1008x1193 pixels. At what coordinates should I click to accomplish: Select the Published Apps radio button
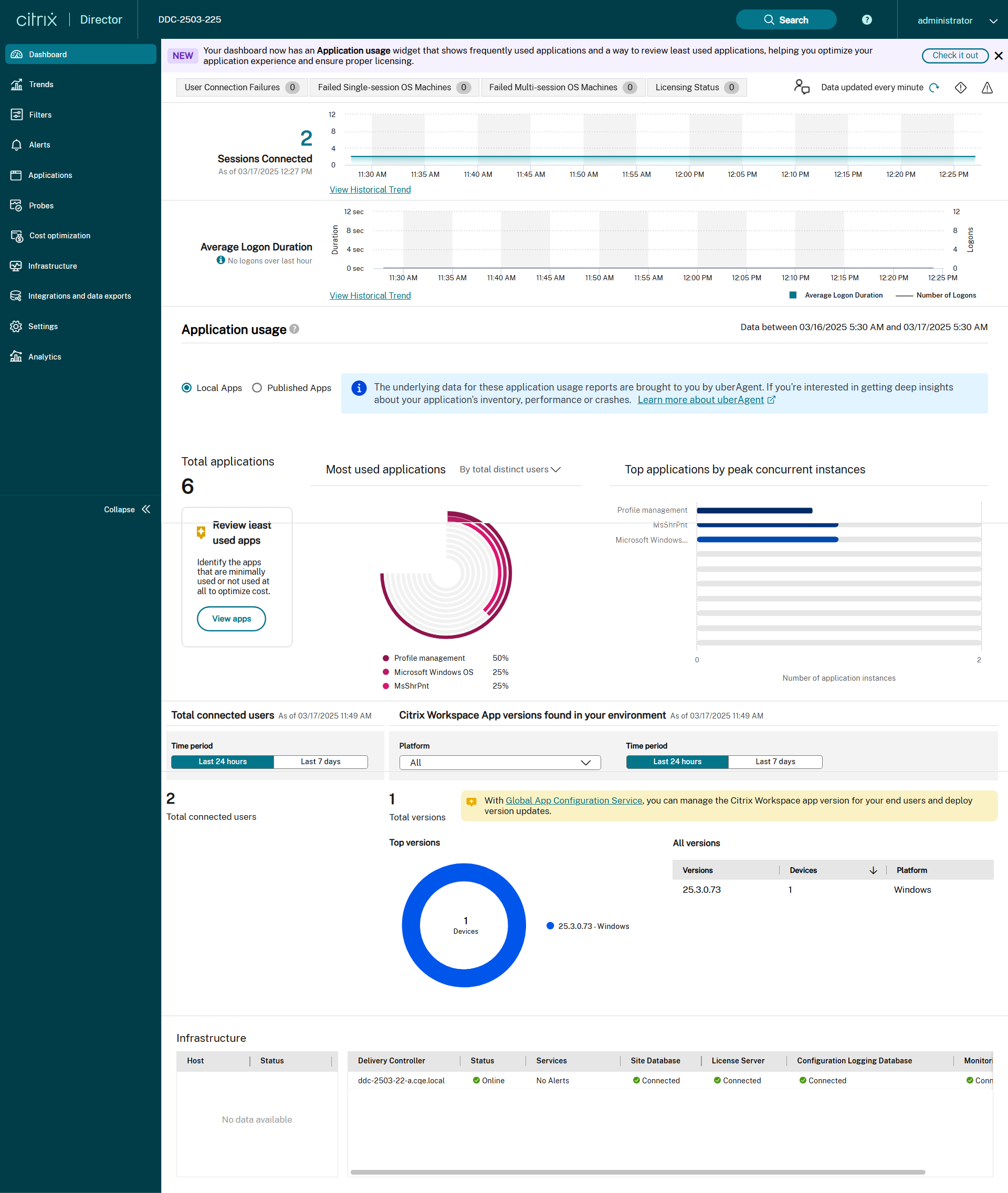tap(257, 388)
